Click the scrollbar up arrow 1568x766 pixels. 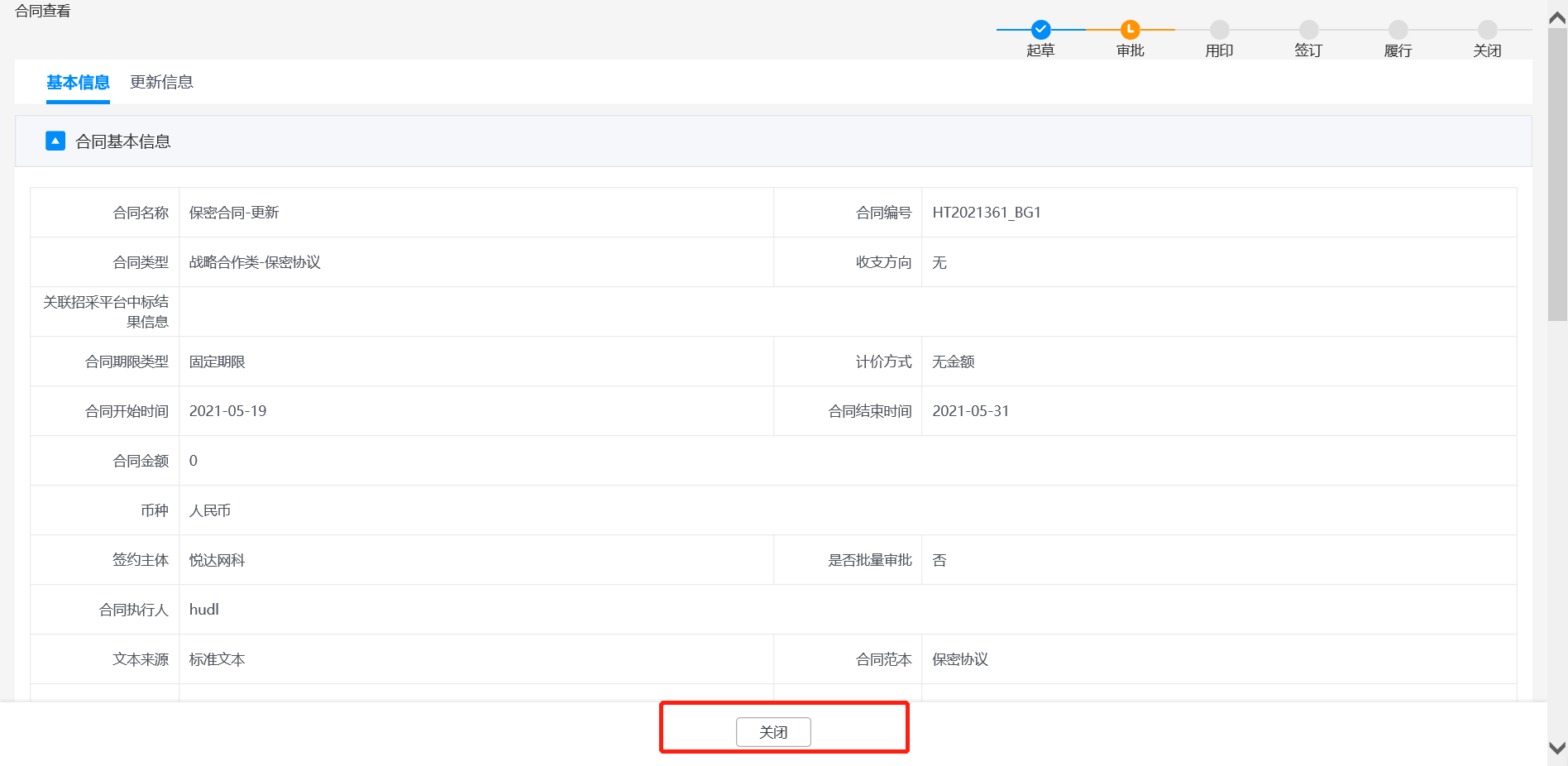coord(1557,17)
